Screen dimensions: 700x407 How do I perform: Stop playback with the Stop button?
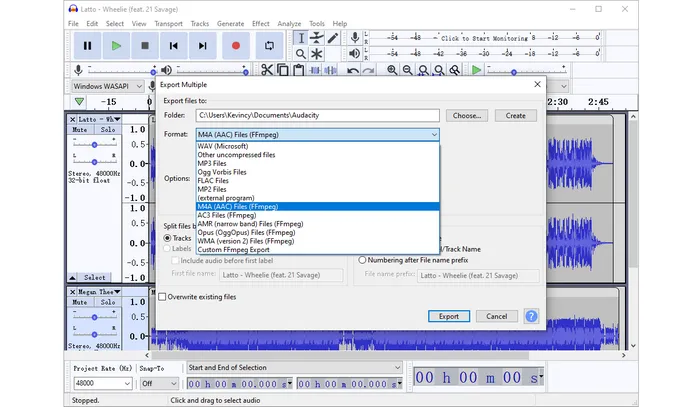[x=145, y=46]
